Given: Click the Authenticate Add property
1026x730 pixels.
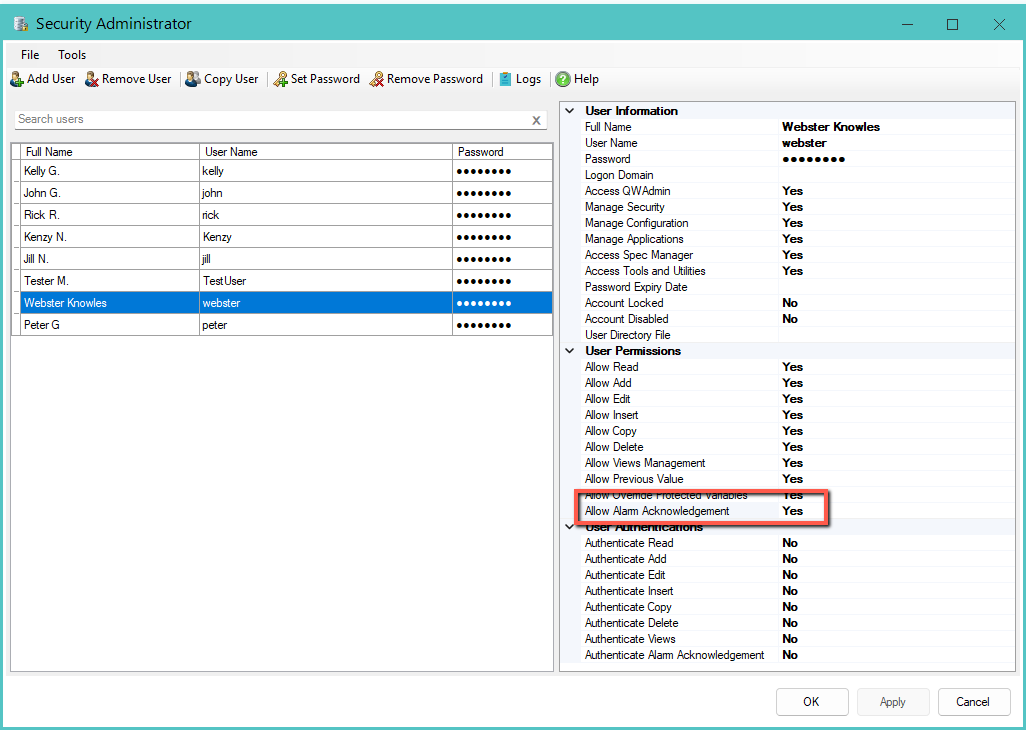Looking at the screenshot, I should coord(797,559).
